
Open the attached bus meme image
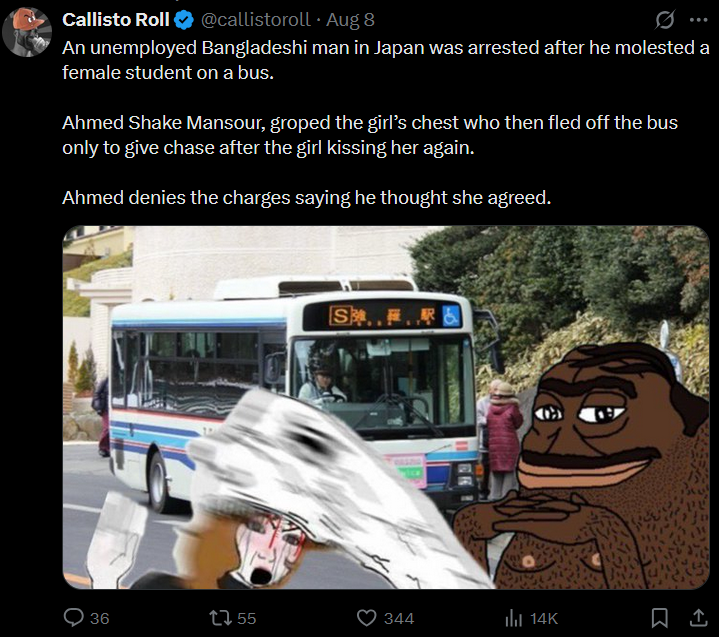386,407
